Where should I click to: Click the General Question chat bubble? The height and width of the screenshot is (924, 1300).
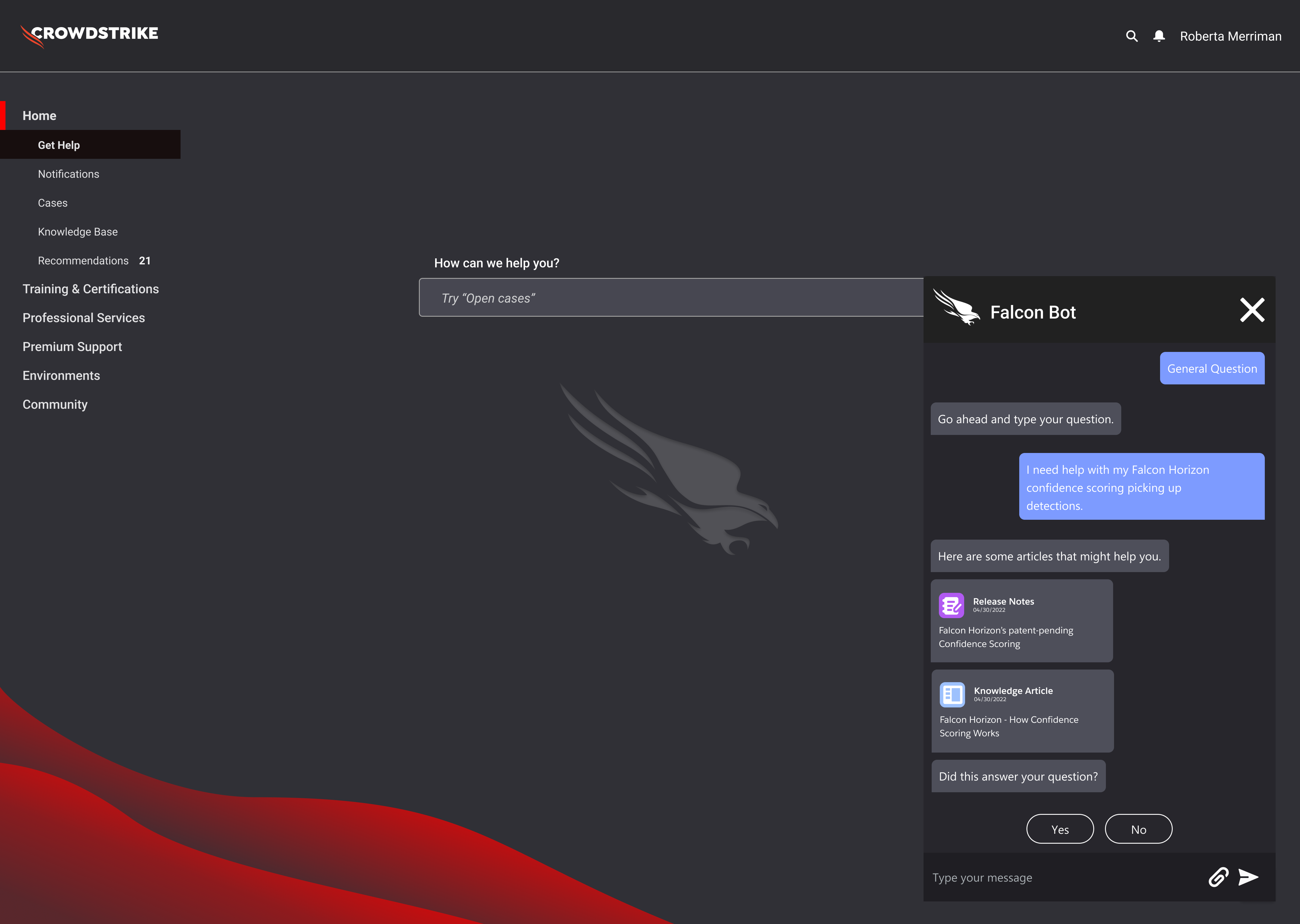pyautogui.click(x=1212, y=368)
